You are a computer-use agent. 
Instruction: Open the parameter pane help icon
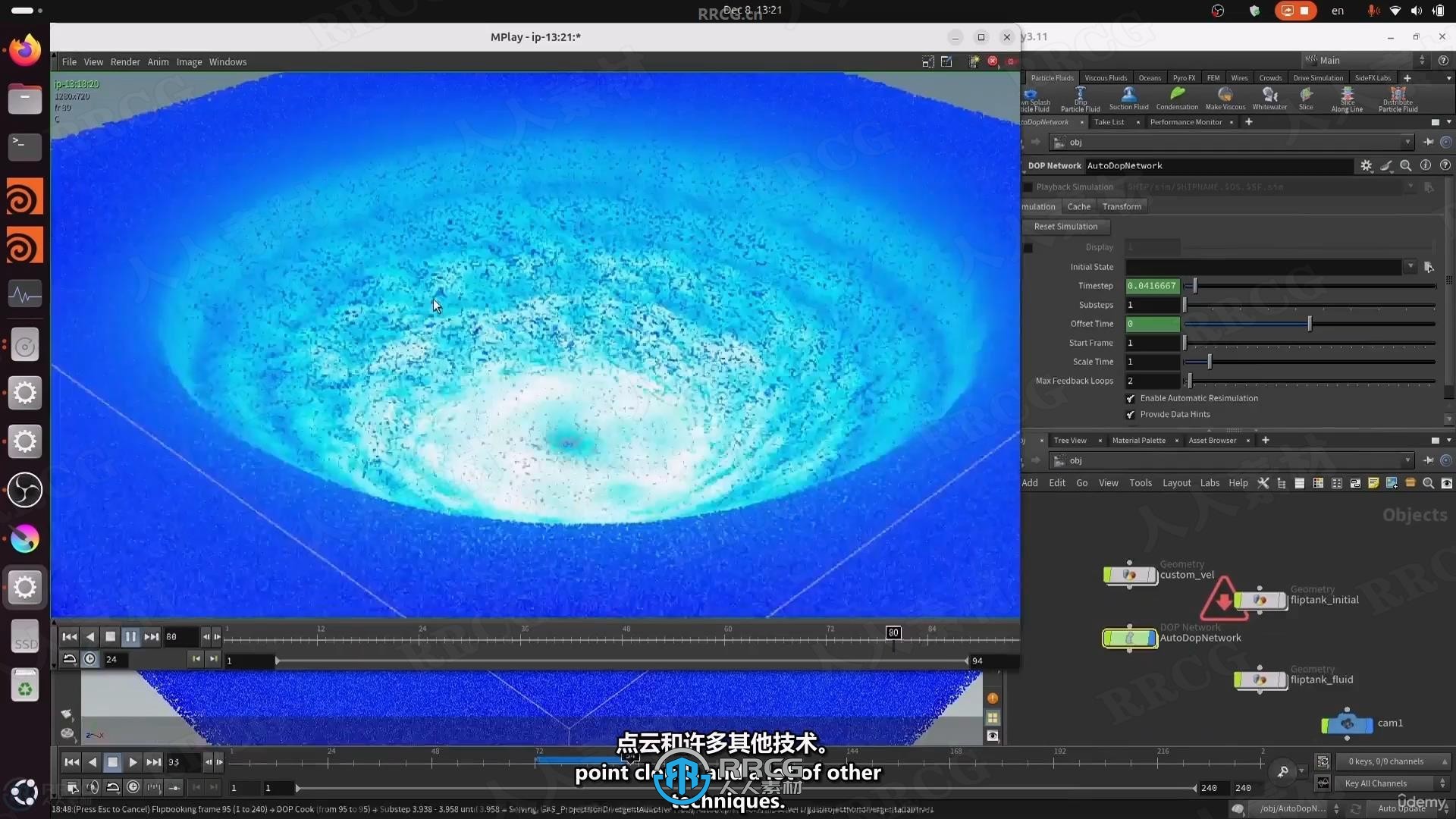tap(1445, 165)
